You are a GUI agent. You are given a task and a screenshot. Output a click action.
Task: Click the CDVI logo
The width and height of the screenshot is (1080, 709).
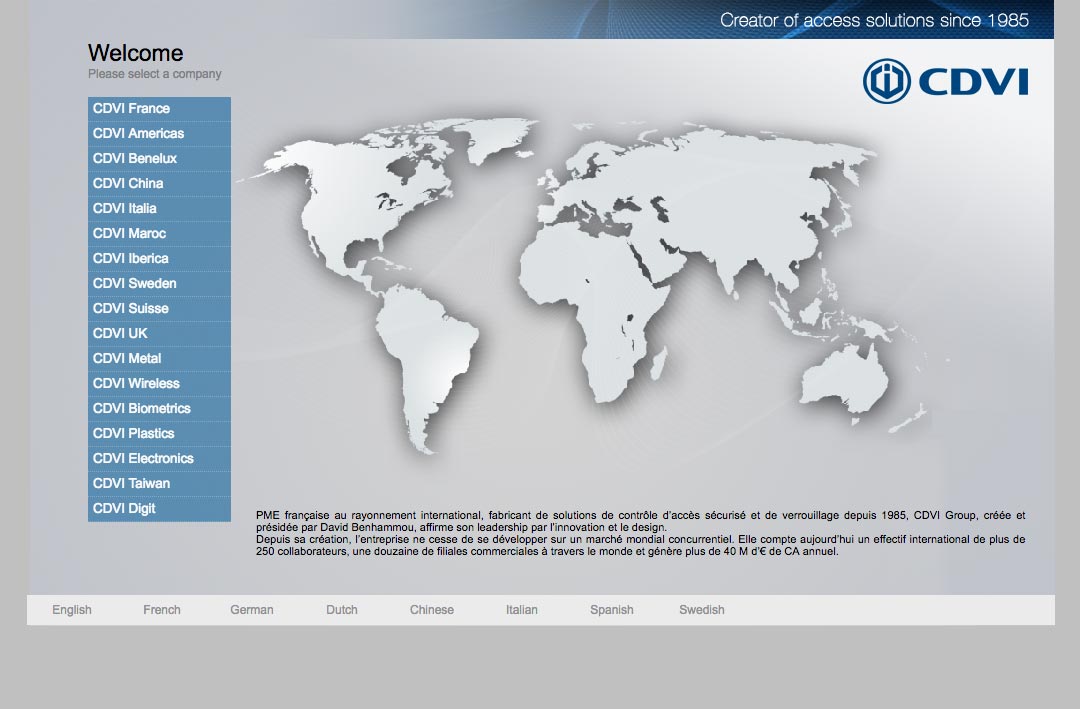[946, 81]
